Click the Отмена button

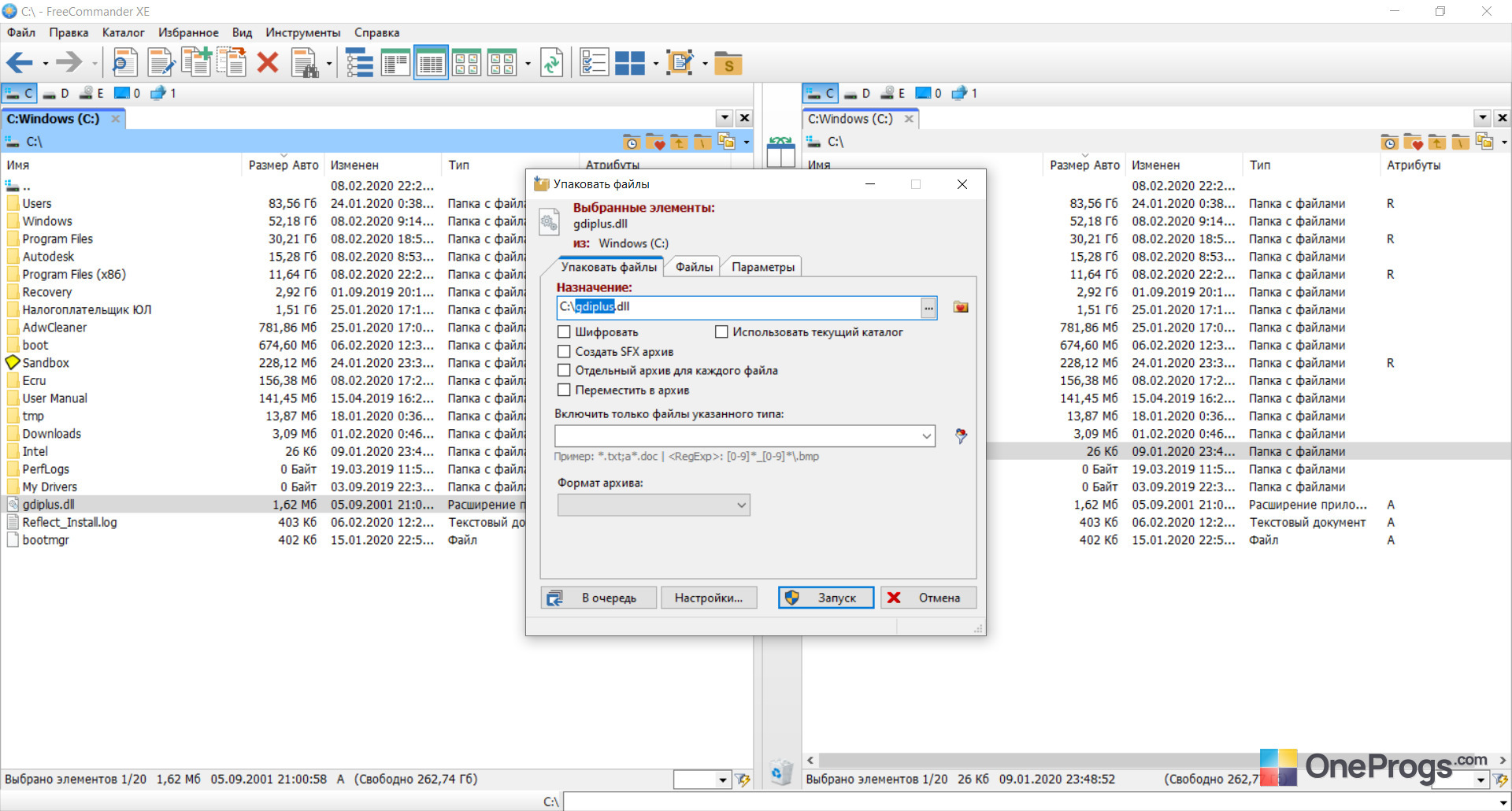coord(928,598)
